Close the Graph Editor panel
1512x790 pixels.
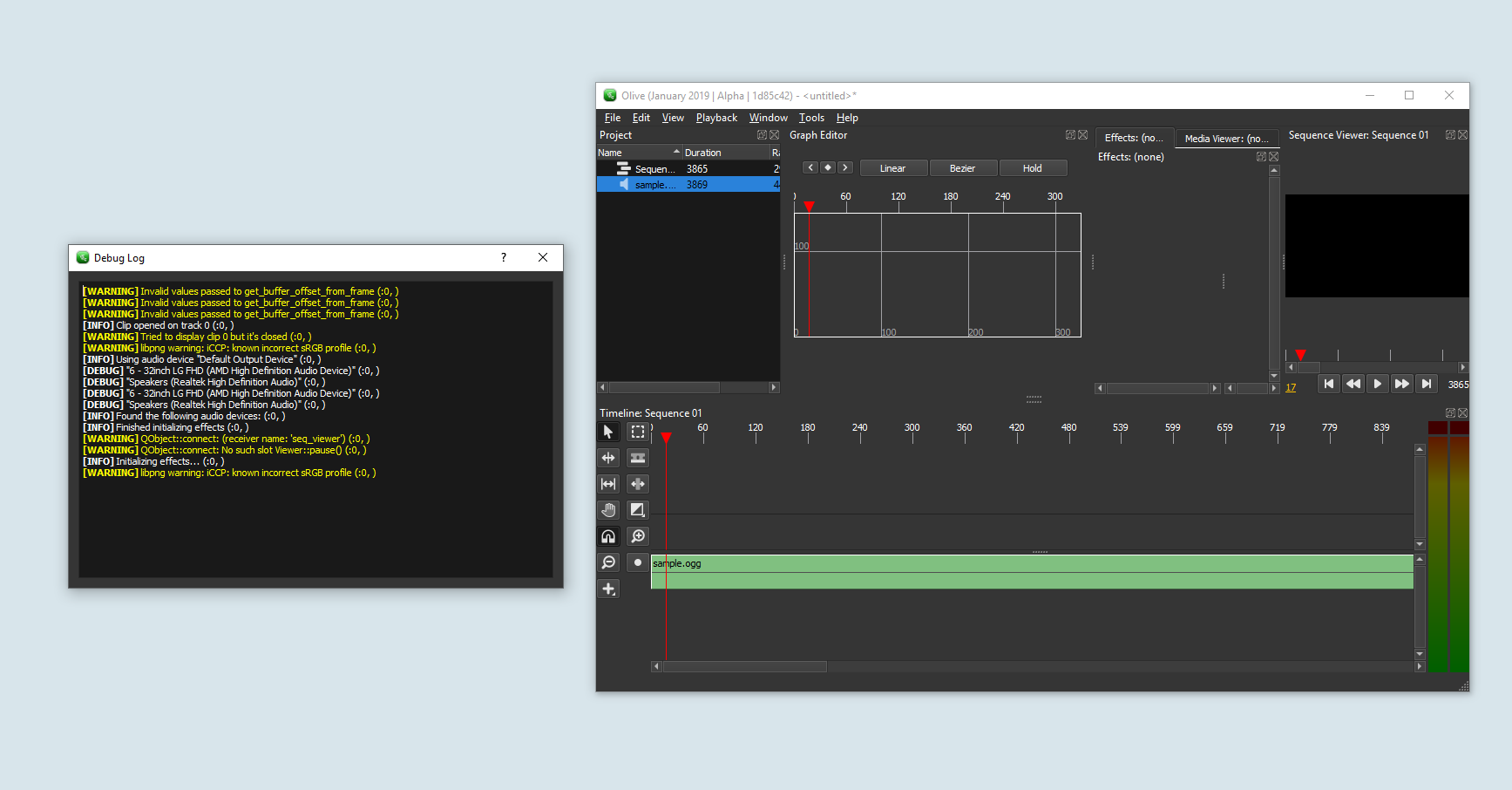(x=1082, y=135)
